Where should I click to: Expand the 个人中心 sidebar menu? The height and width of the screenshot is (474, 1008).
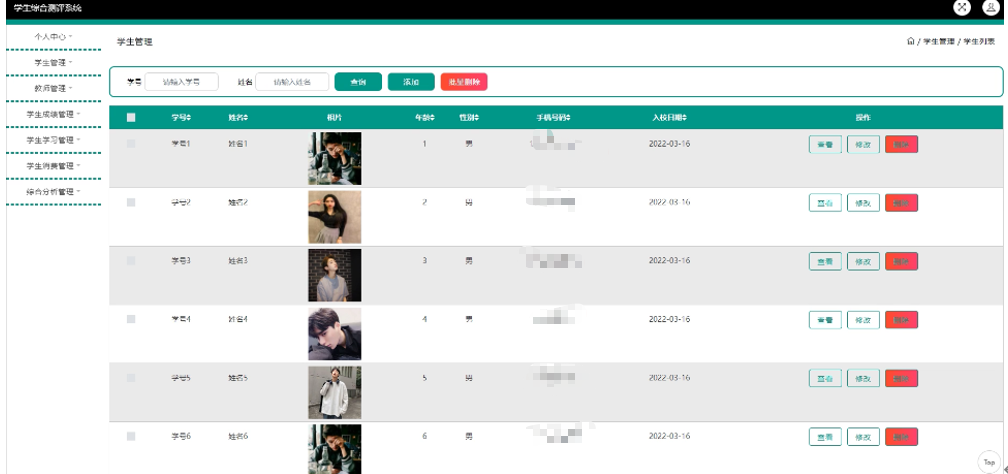pyautogui.click(x=53, y=36)
